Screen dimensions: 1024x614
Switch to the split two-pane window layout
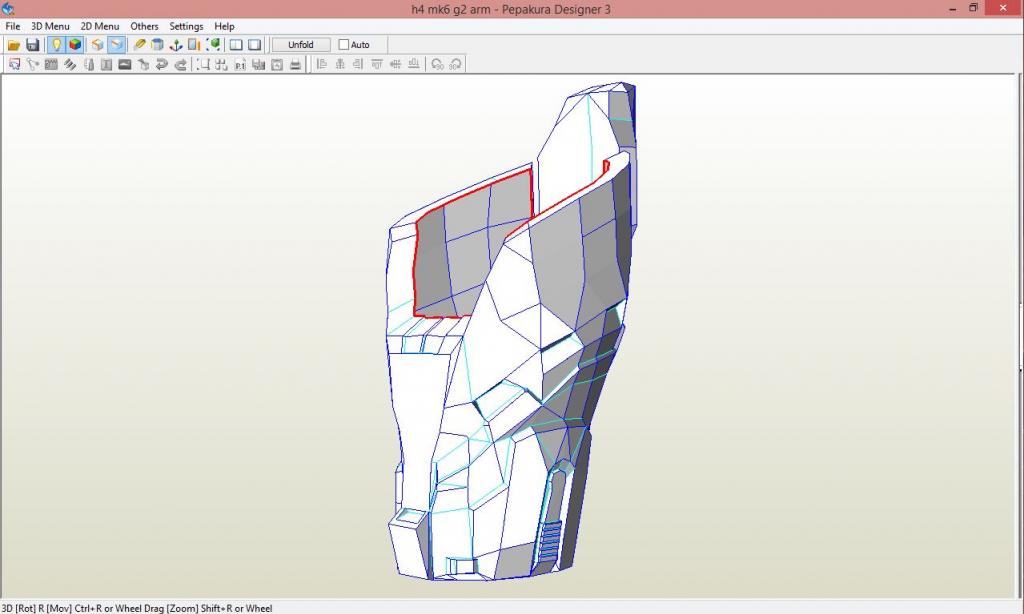pyautogui.click(x=236, y=44)
